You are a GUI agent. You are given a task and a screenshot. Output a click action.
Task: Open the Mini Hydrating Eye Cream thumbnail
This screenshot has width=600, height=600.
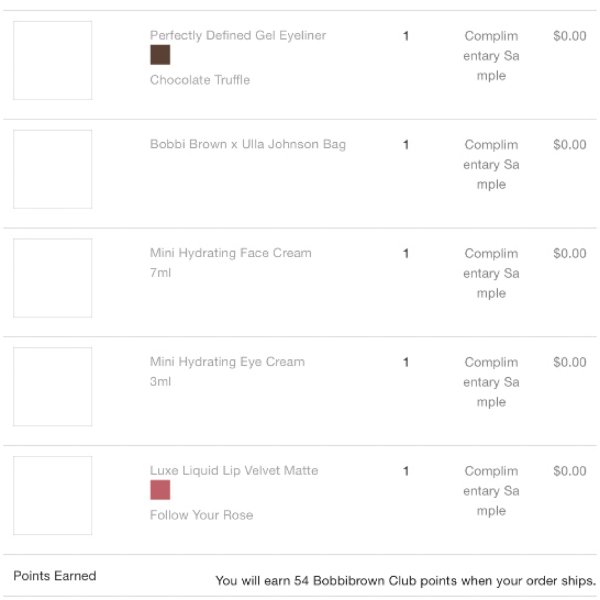tap(52, 387)
